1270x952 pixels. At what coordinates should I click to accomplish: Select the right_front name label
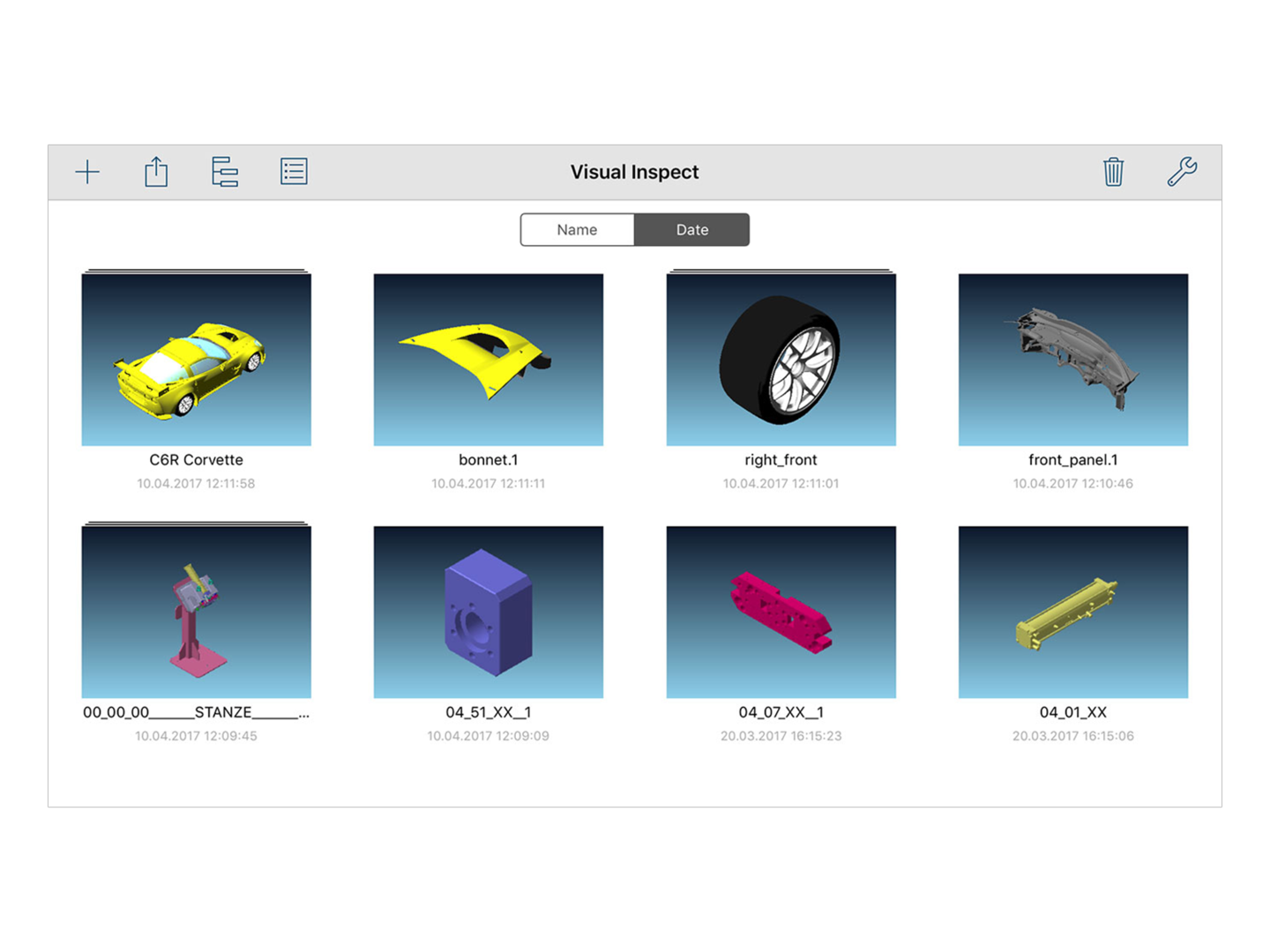tap(781, 459)
